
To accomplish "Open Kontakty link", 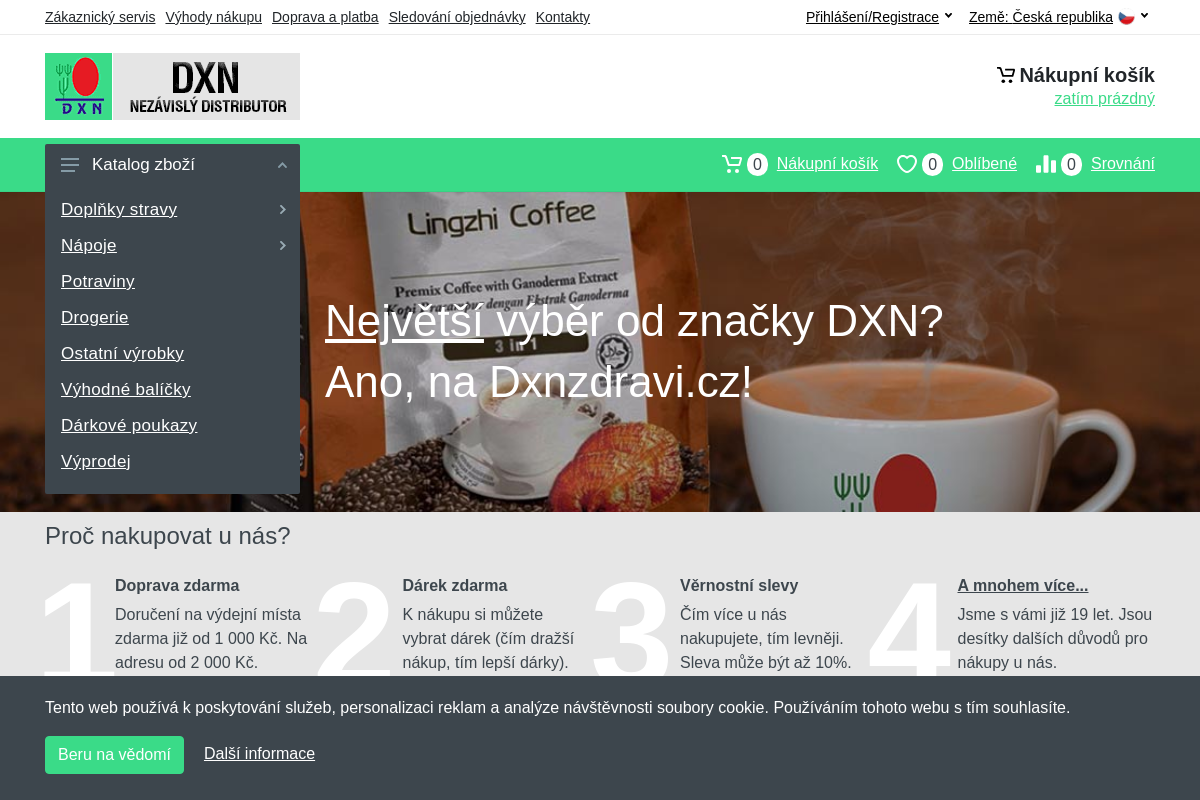I will coord(563,17).
